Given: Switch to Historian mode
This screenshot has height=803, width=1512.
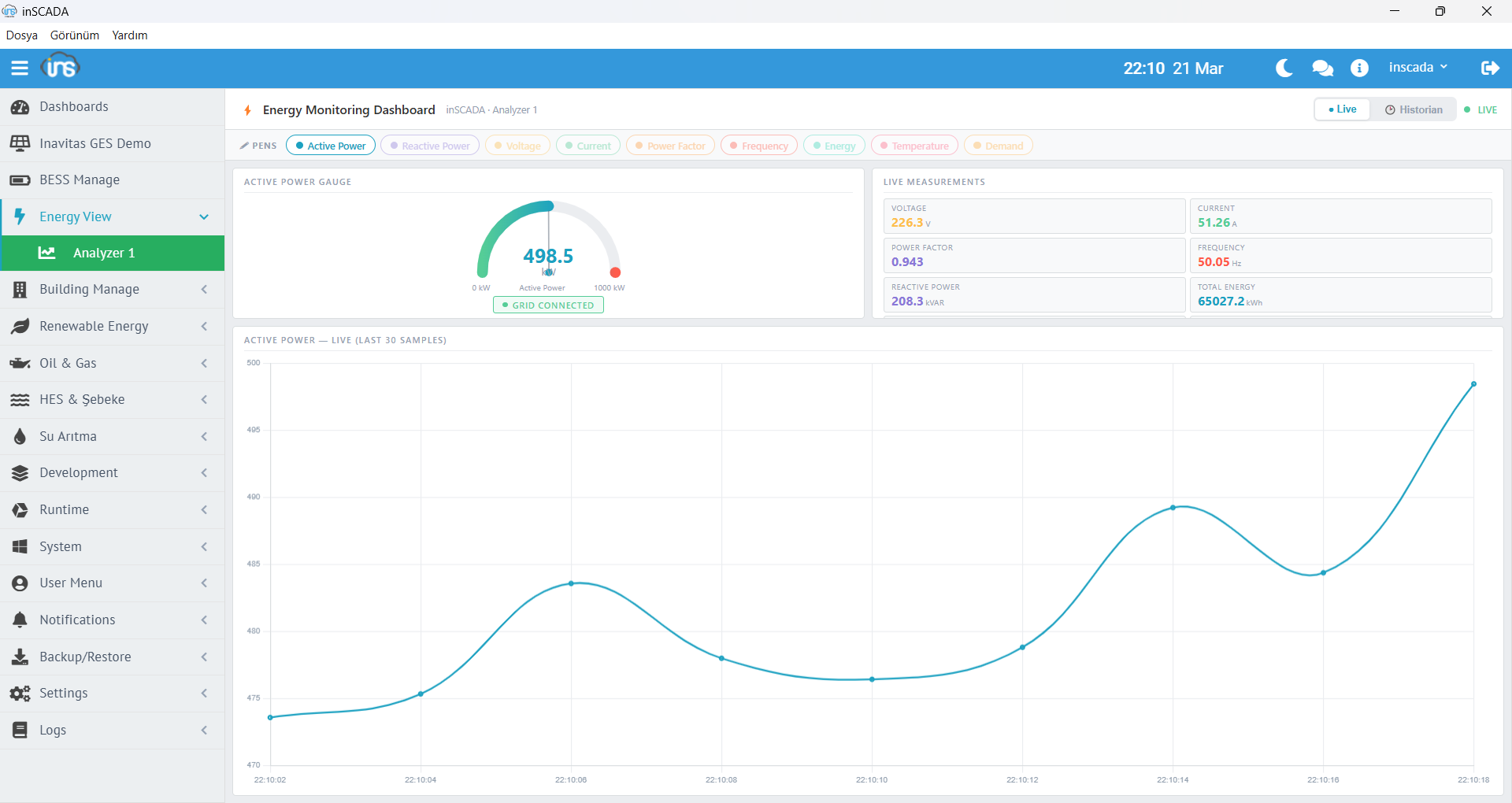Looking at the screenshot, I should click(x=1414, y=109).
